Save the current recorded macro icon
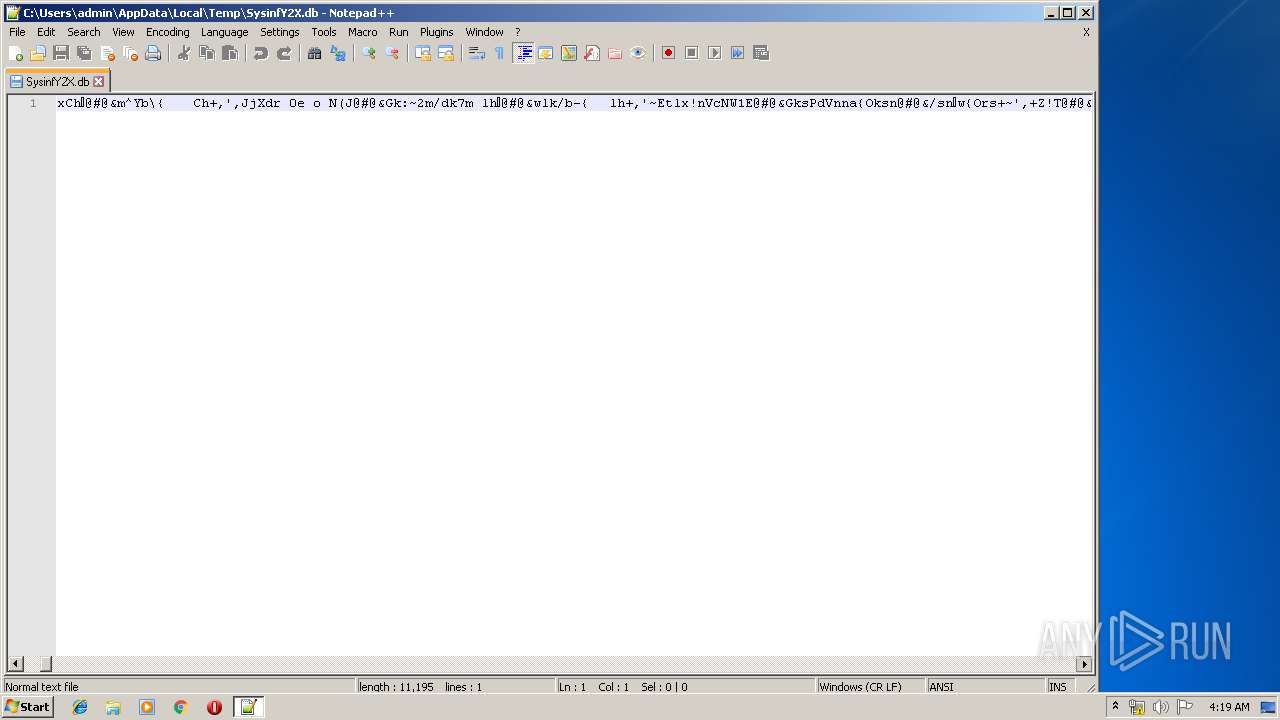 tap(761, 53)
